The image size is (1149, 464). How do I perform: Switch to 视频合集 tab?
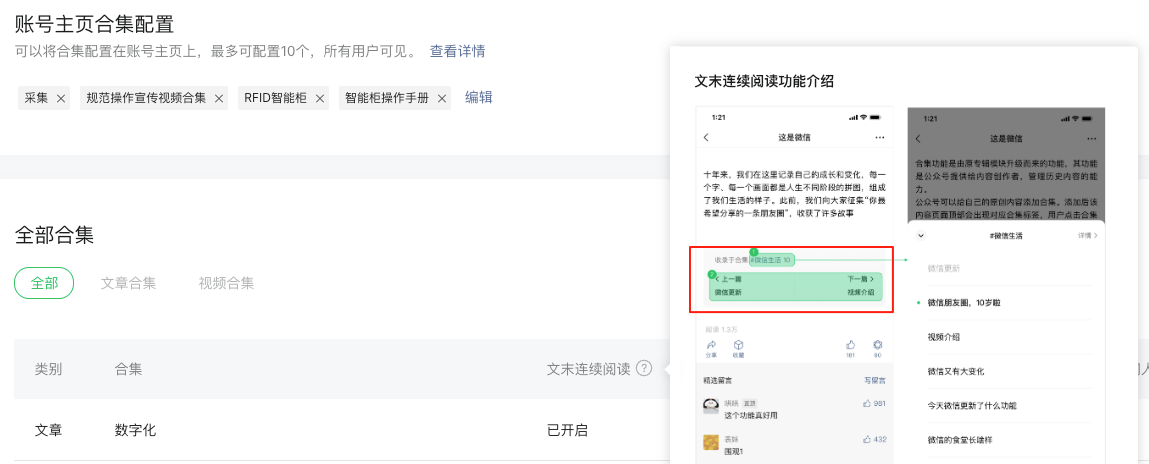click(x=226, y=284)
